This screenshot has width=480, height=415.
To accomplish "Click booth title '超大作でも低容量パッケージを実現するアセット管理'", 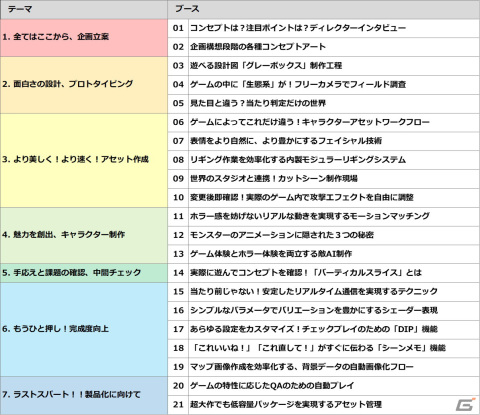I will click(x=286, y=405).
